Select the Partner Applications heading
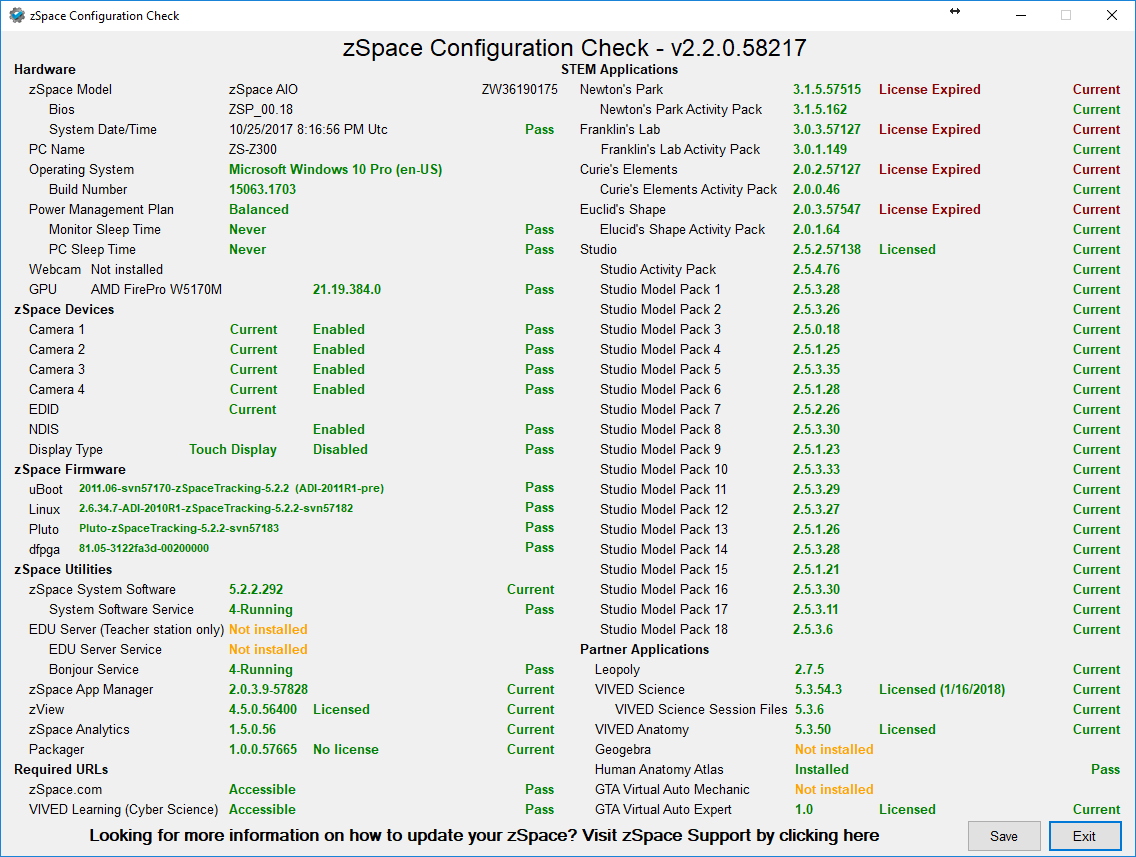This screenshot has height=857, width=1136. 644,649
